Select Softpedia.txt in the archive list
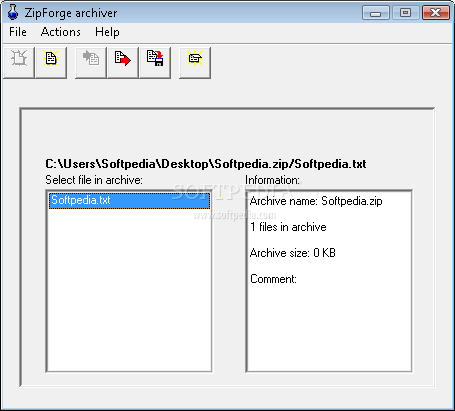 pyautogui.click(x=129, y=200)
